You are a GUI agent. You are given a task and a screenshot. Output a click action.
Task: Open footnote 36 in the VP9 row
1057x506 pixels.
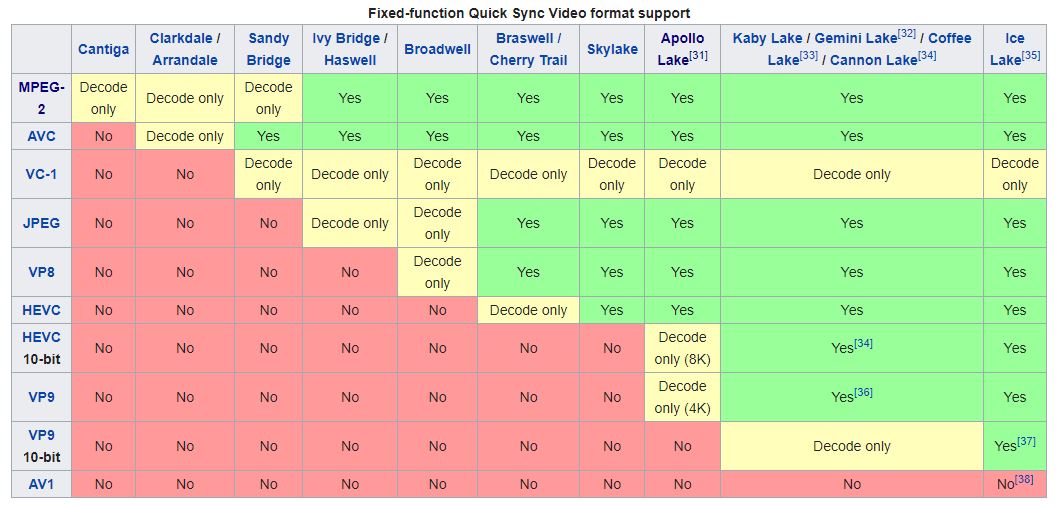click(x=863, y=392)
